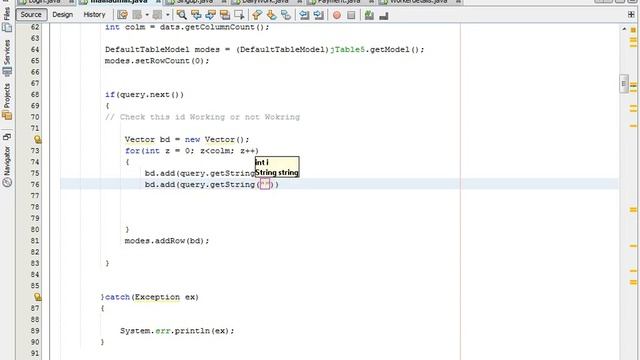This screenshot has height=360, width=640.
Task: Click the Back navigation icon in editor toolbar
Action: point(137,15)
